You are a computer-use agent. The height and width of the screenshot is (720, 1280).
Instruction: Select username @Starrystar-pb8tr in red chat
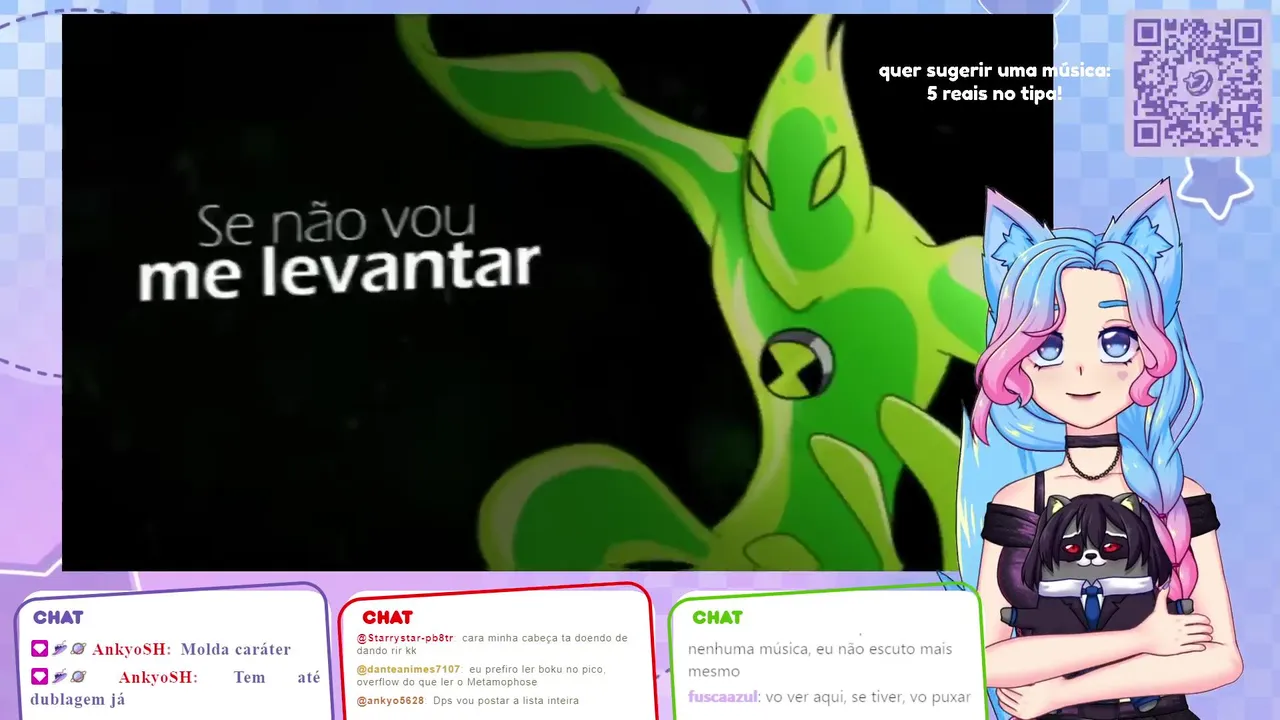405,638
